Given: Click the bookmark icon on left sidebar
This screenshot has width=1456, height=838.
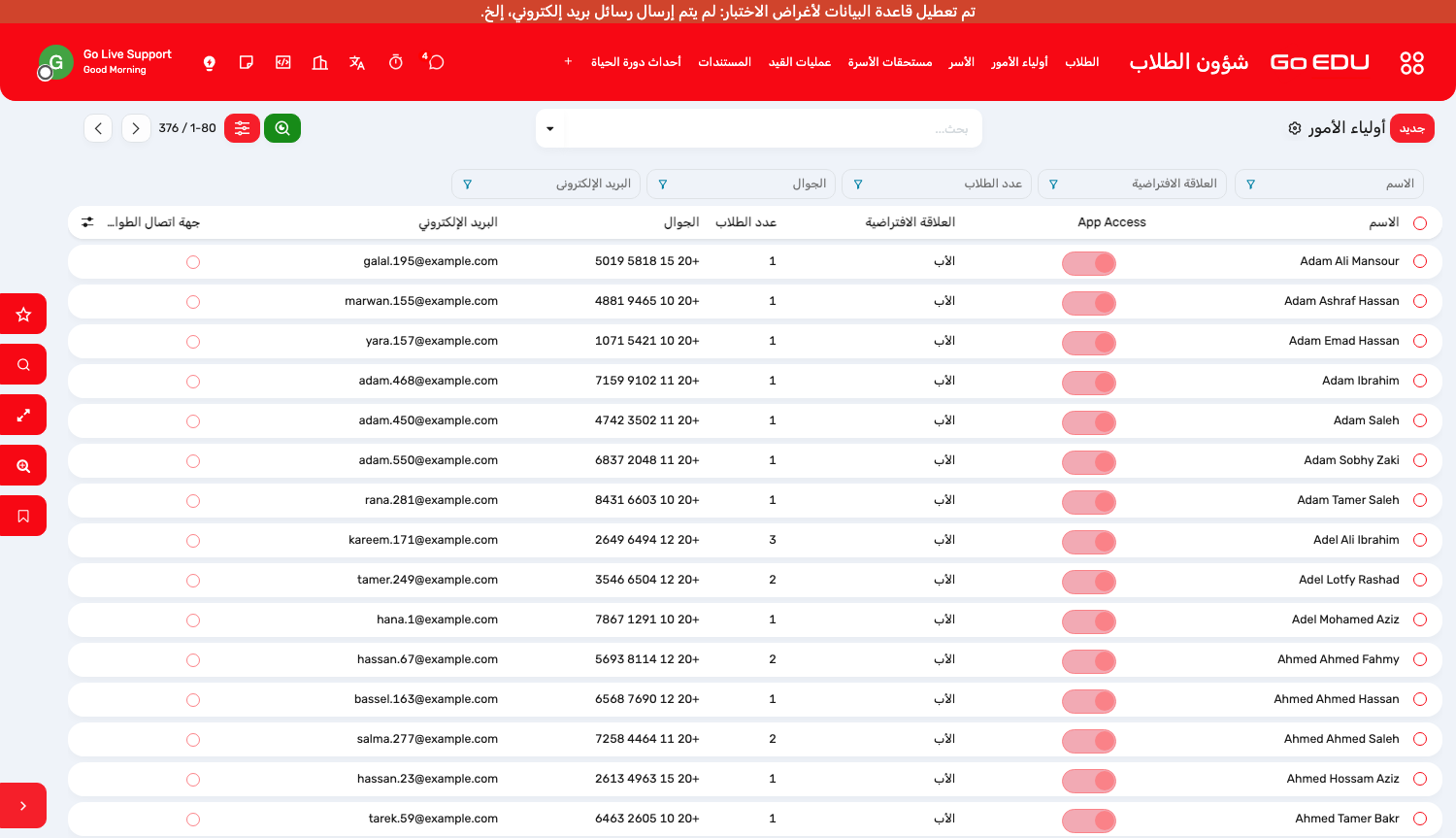Looking at the screenshot, I should (x=23, y=517).
